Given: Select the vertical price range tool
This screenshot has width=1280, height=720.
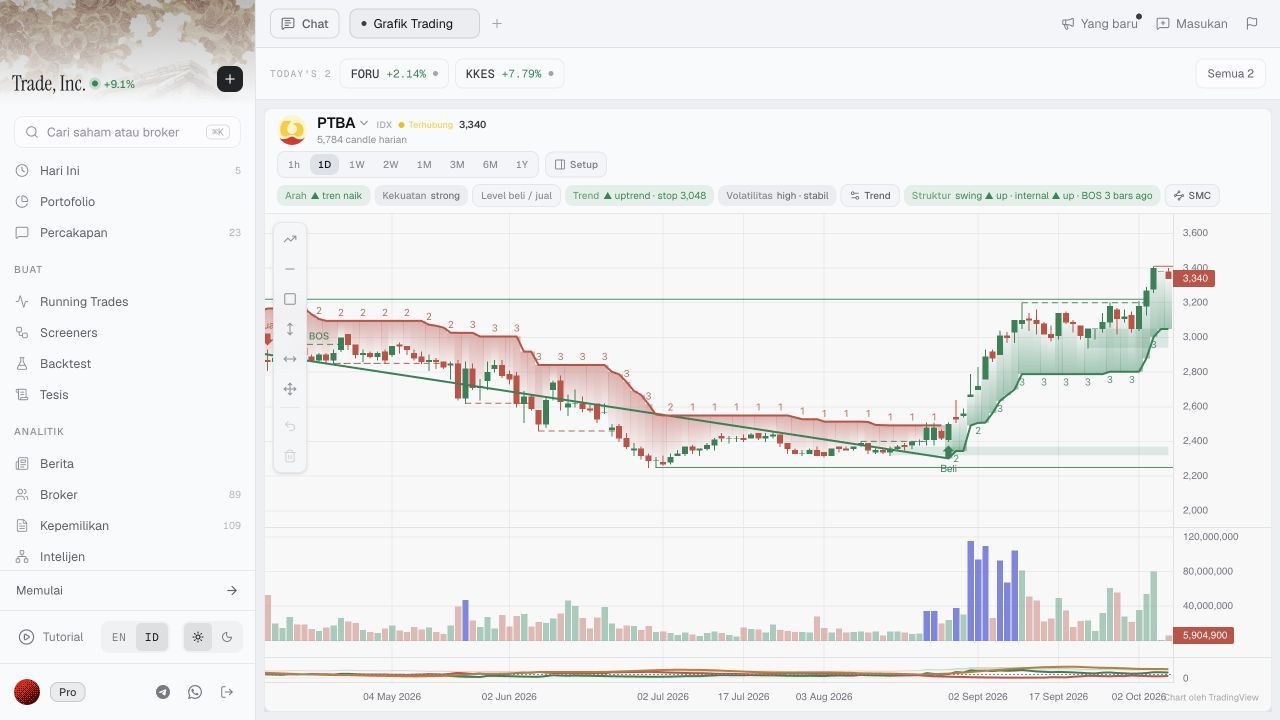Looking at the screenshot, I should pyautogui.click(x=290, y=329).
